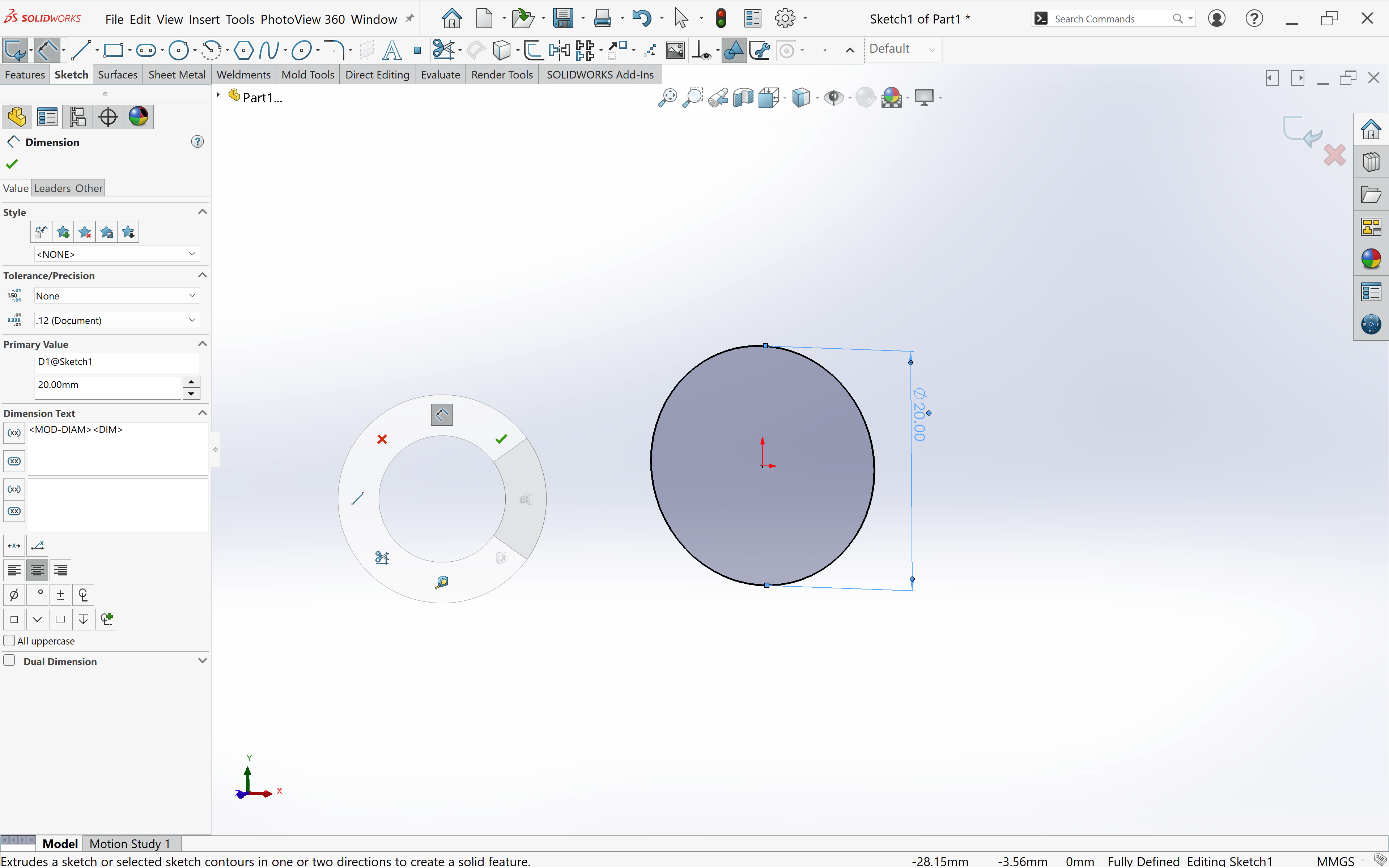Viewport: 1389px width, 868px height.
Task: Insert the diameter symbol in dimension text
Action: coord(14,595)
